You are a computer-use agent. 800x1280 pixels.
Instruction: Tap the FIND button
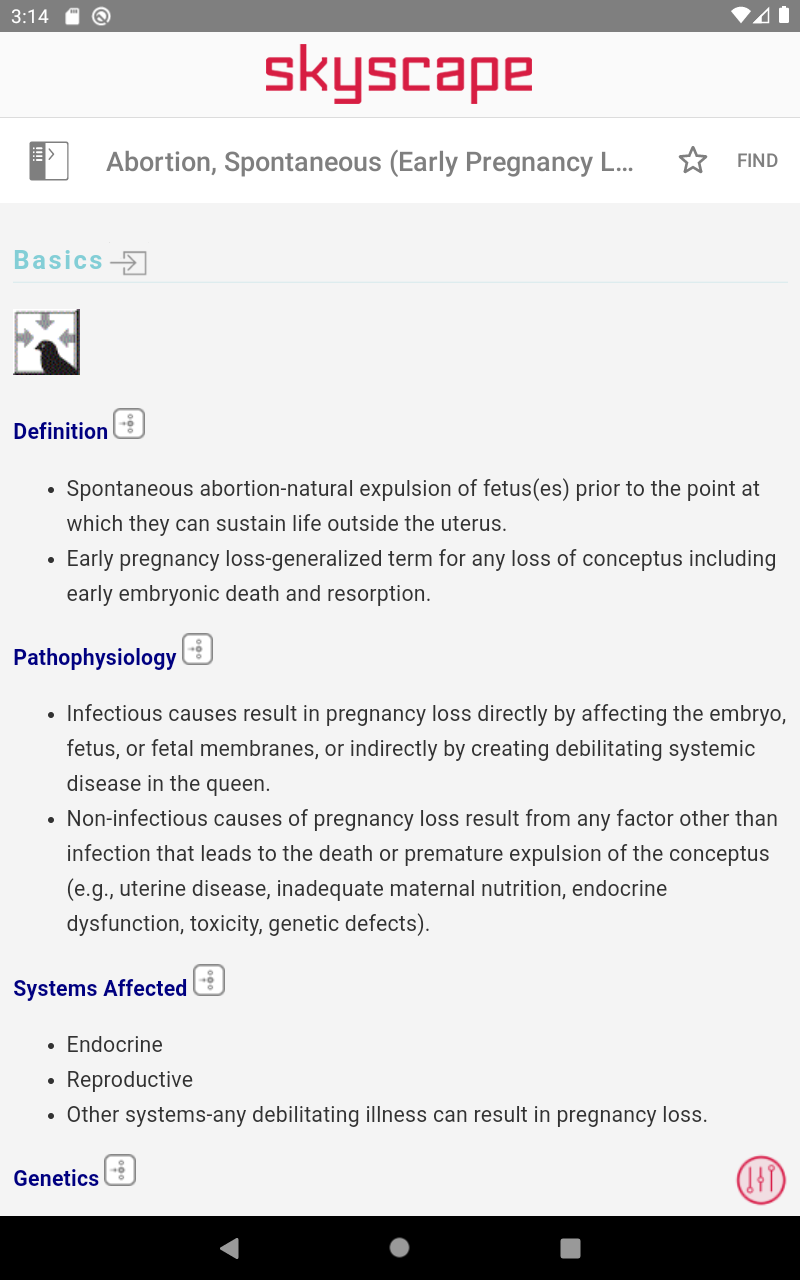pos(757,161)
